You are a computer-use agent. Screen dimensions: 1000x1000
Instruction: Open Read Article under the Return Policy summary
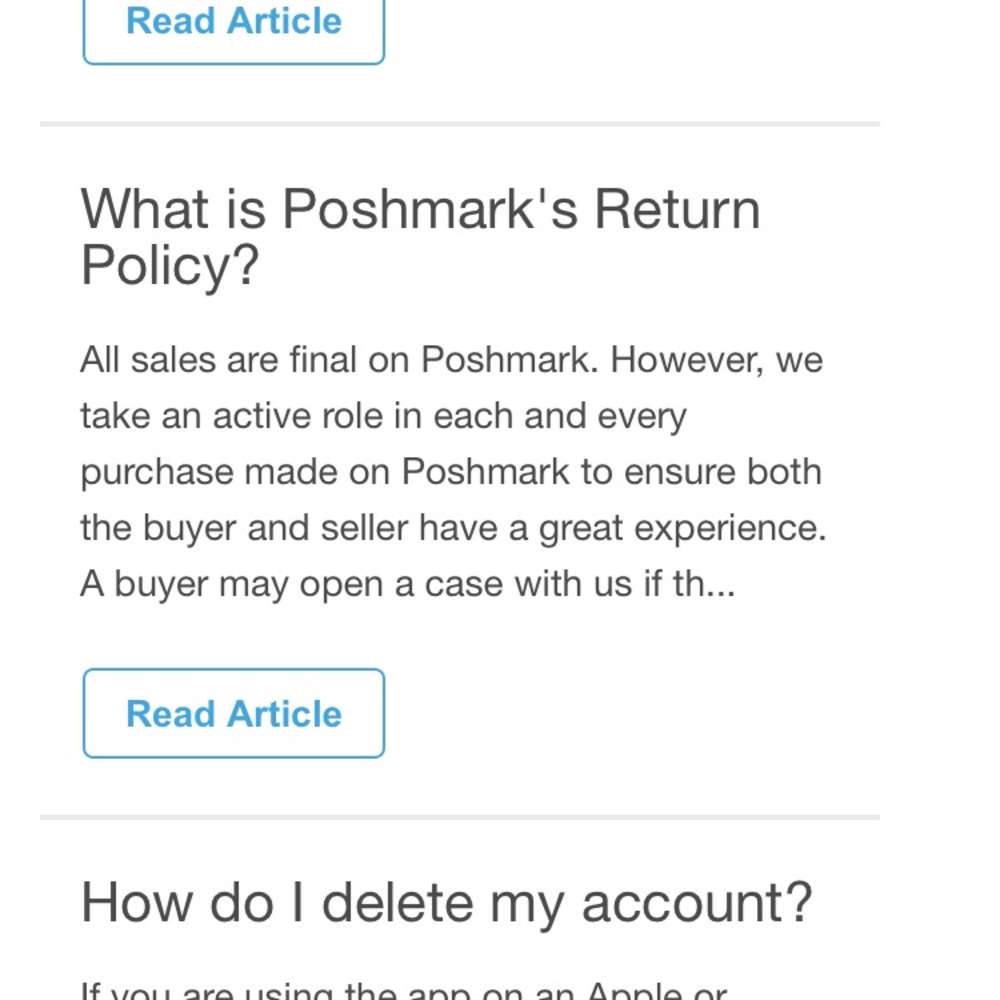(234, 713)
